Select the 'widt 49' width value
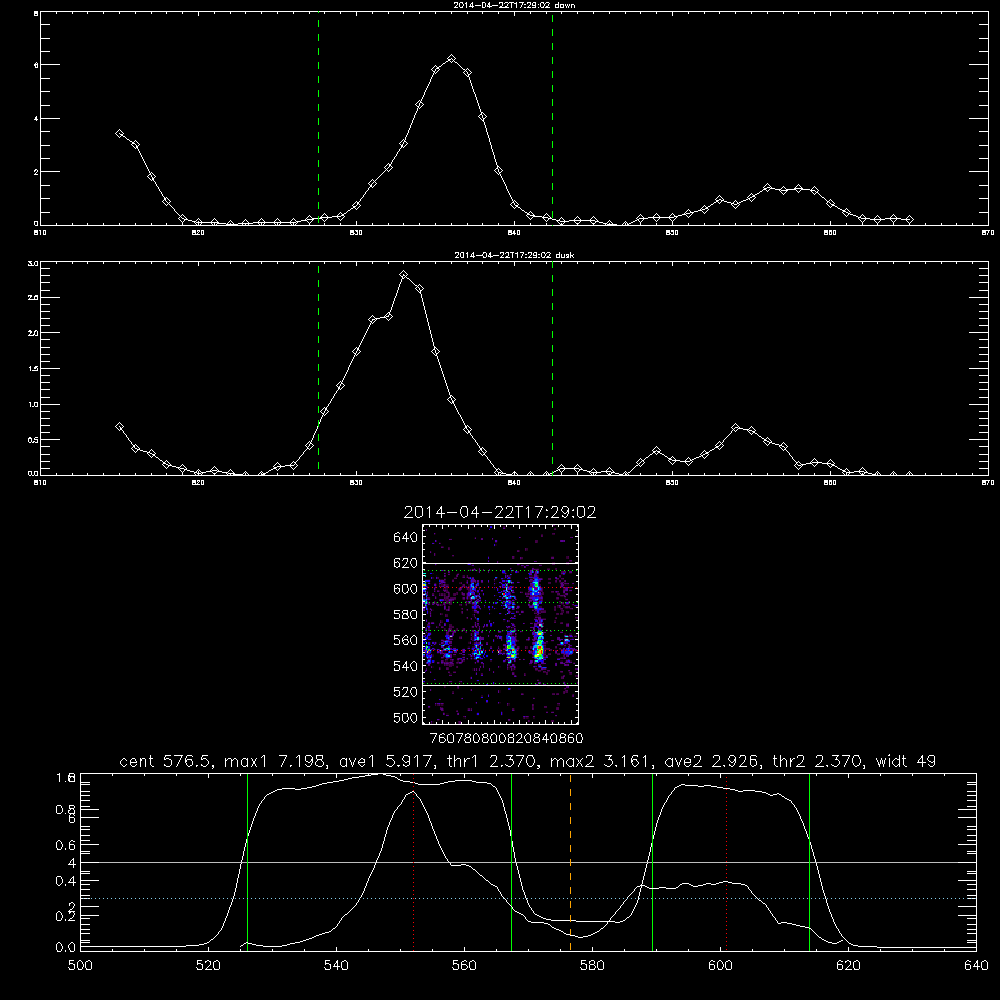This screenshot has width=1000, height=1000. point(906,761)
